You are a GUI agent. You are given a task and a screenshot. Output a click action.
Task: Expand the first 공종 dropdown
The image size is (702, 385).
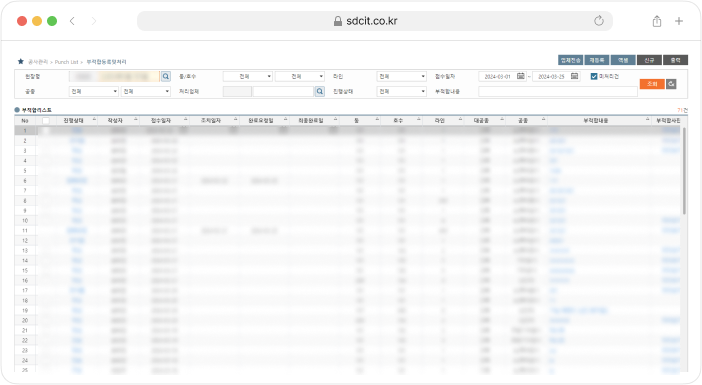[94, 91]
